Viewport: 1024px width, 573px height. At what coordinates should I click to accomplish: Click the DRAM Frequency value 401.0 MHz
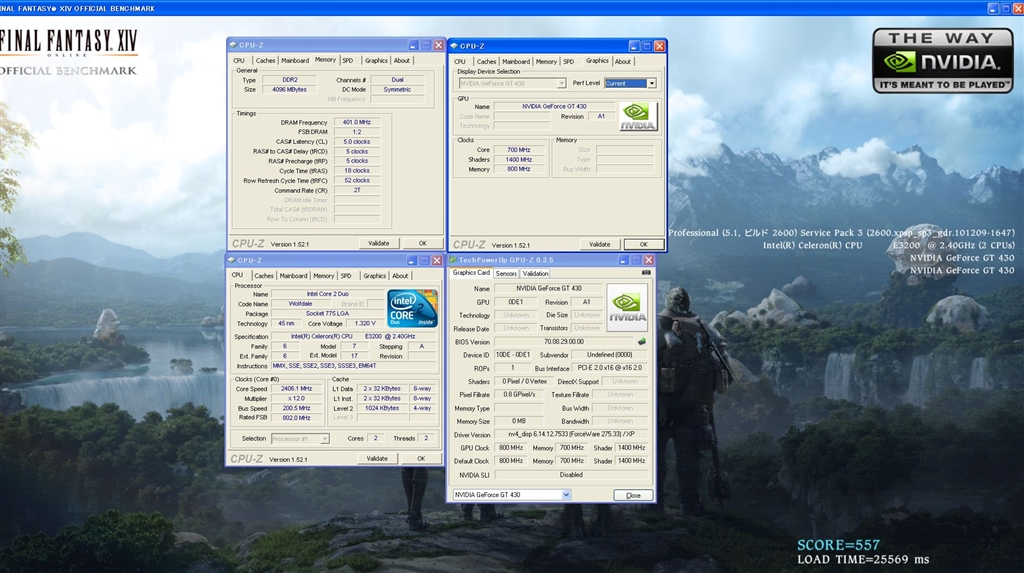(x=357, y=122)
